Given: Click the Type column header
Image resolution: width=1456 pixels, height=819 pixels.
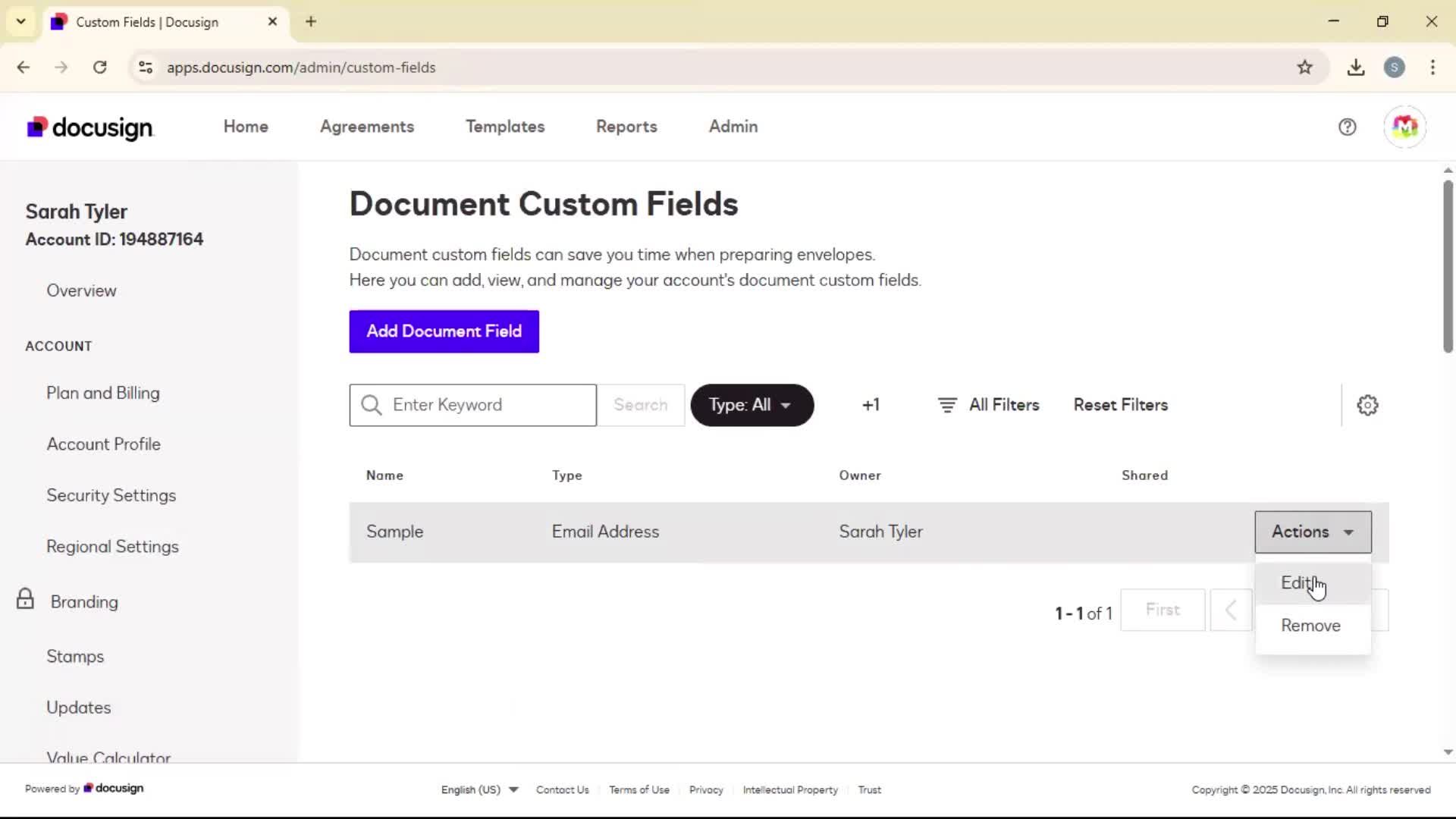Looking at the screenshot, I should [x=567, y=475].
